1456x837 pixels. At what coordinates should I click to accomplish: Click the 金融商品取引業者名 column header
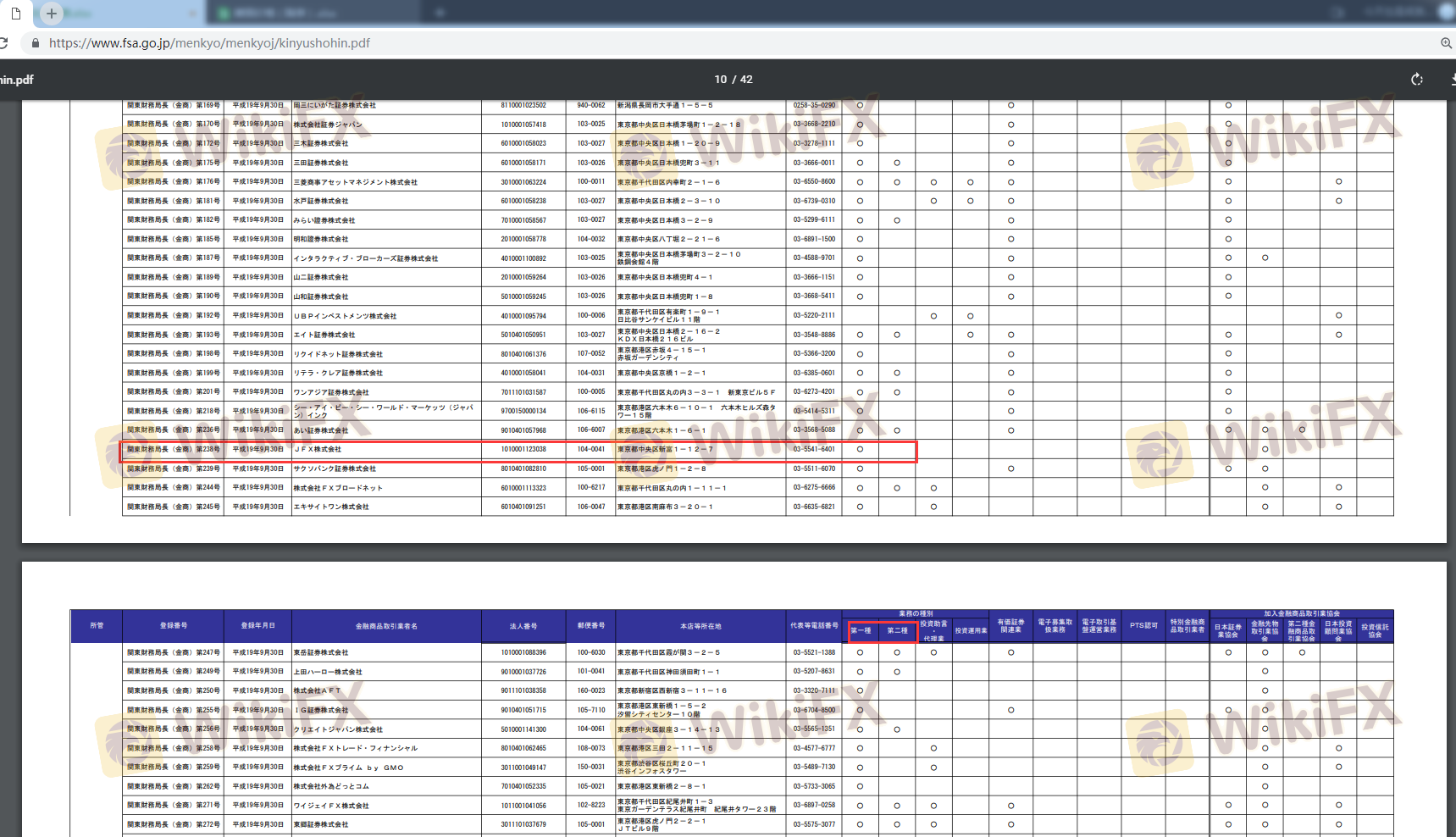point(386,626)
